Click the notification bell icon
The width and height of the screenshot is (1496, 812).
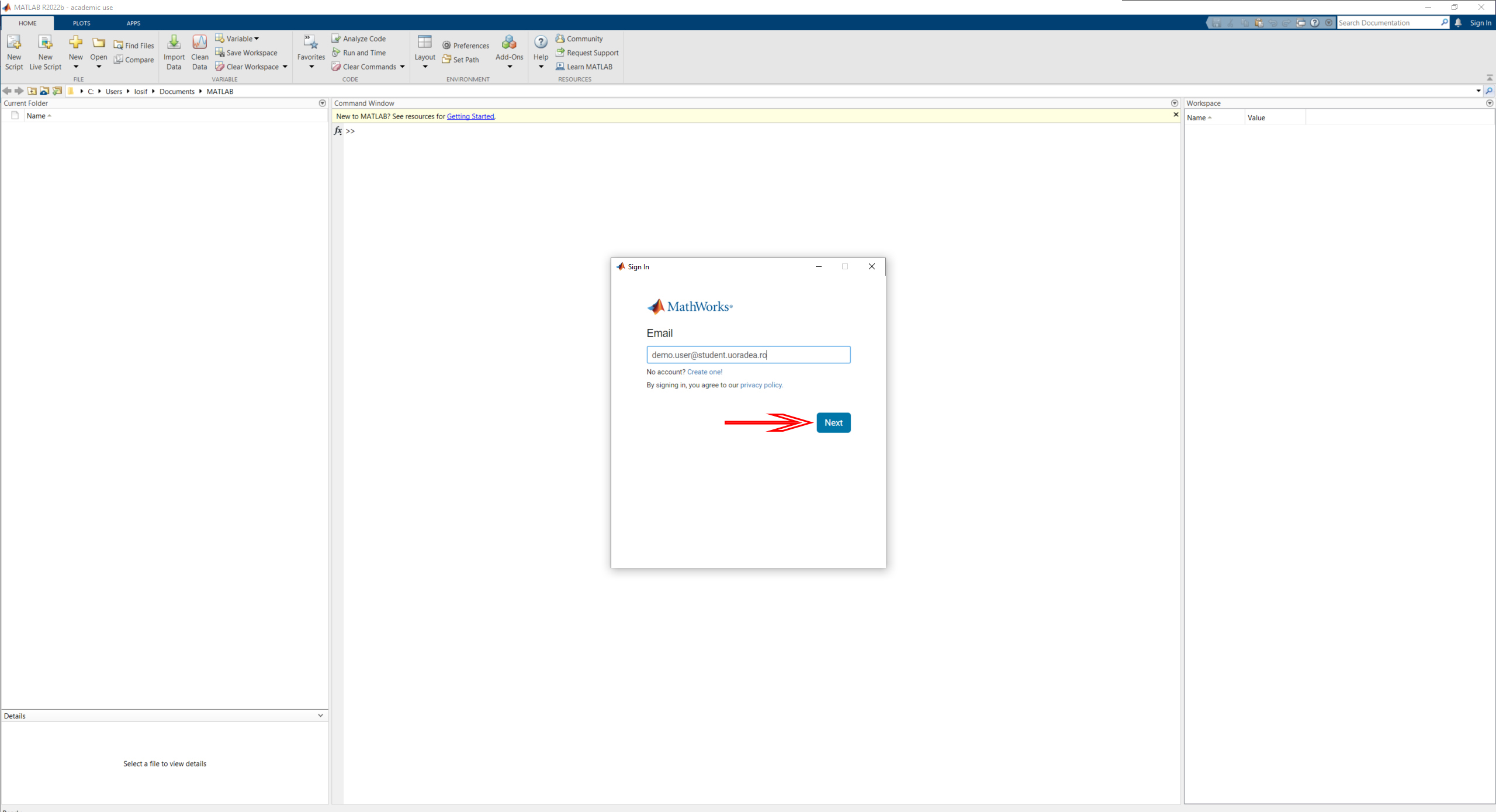(x=1458, y=23)
